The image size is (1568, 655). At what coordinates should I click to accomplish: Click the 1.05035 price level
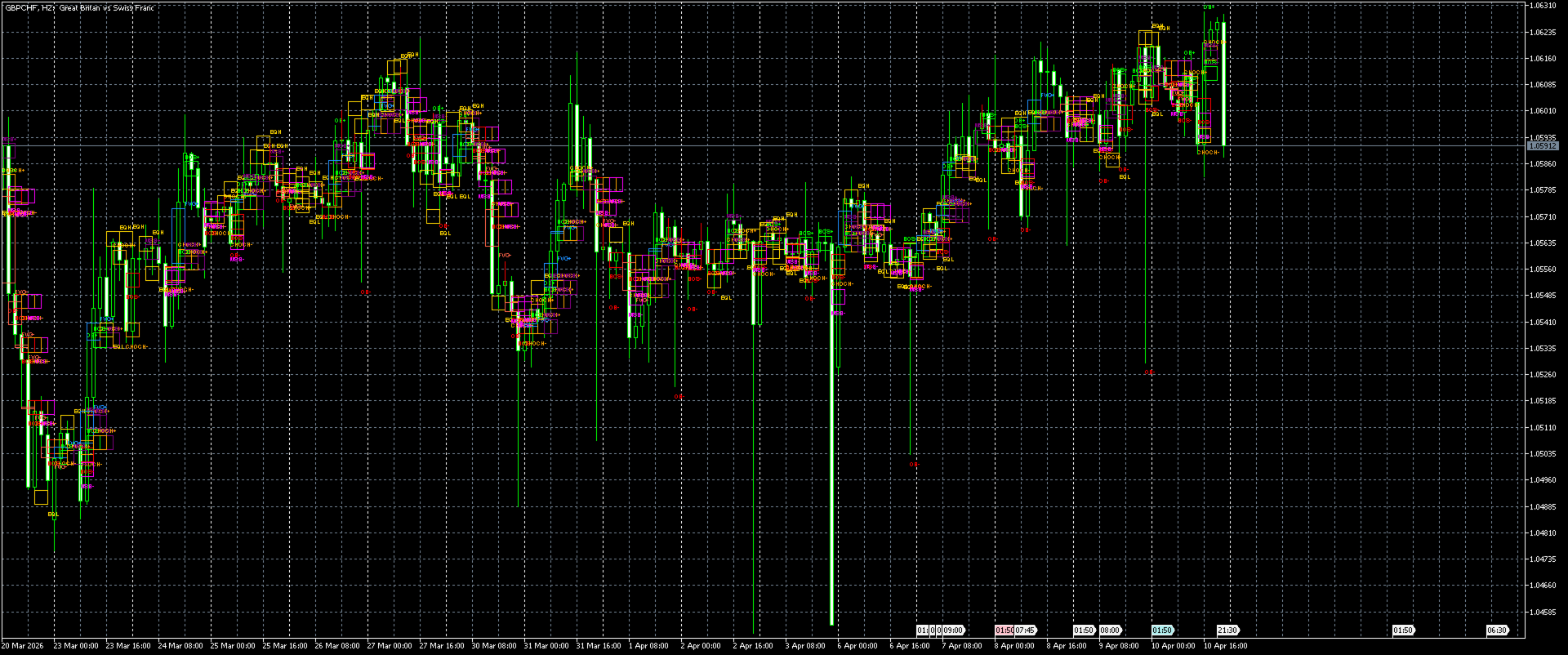(1543, 454)
